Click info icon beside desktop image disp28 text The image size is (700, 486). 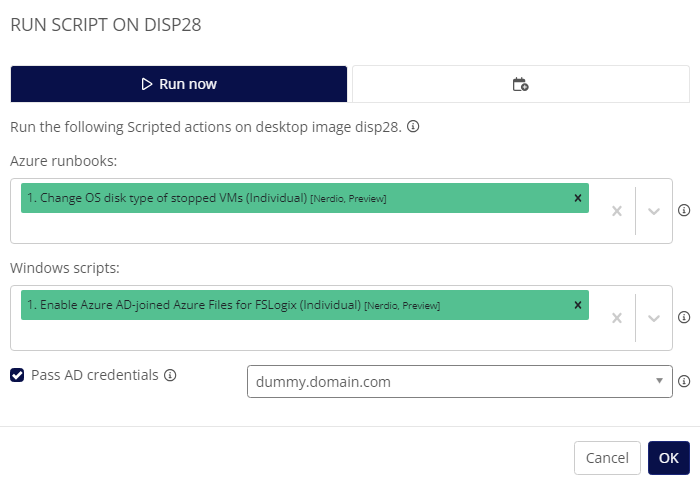413,127
